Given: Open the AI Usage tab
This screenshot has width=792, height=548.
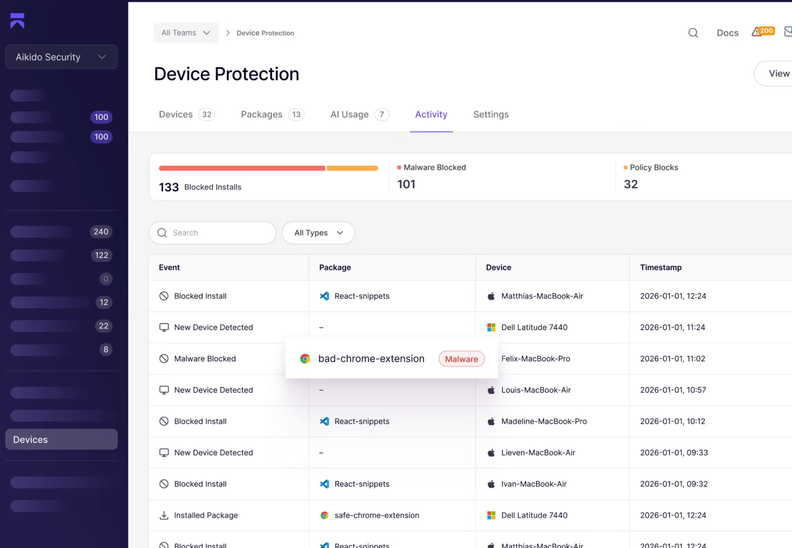Looking at the screenshot, I should (x=359, y=115).
